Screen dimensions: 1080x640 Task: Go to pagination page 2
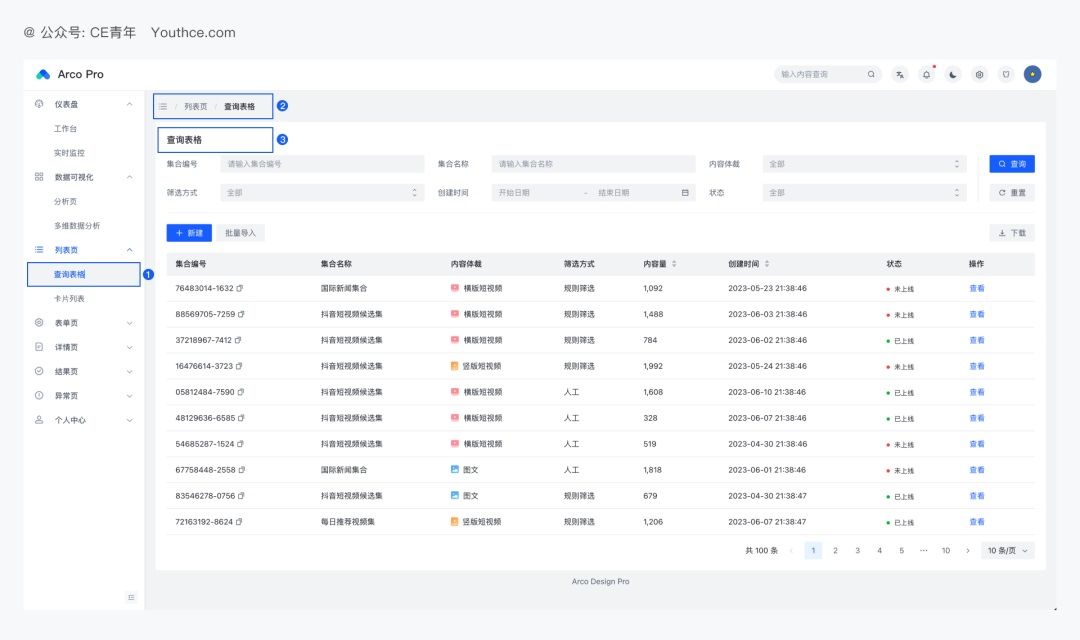(x=835, y=550)
